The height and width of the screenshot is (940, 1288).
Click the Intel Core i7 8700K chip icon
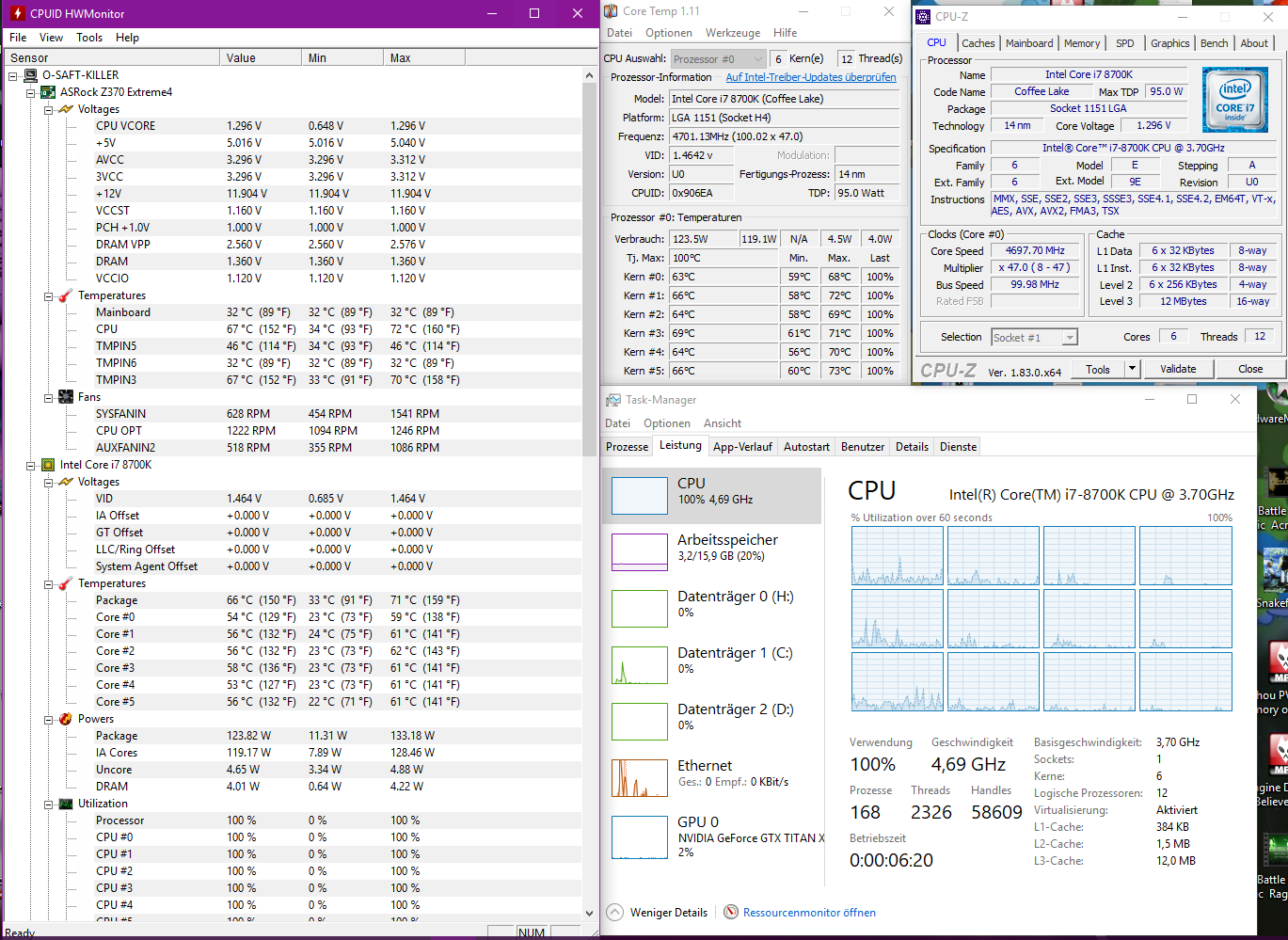click(48, 465)
